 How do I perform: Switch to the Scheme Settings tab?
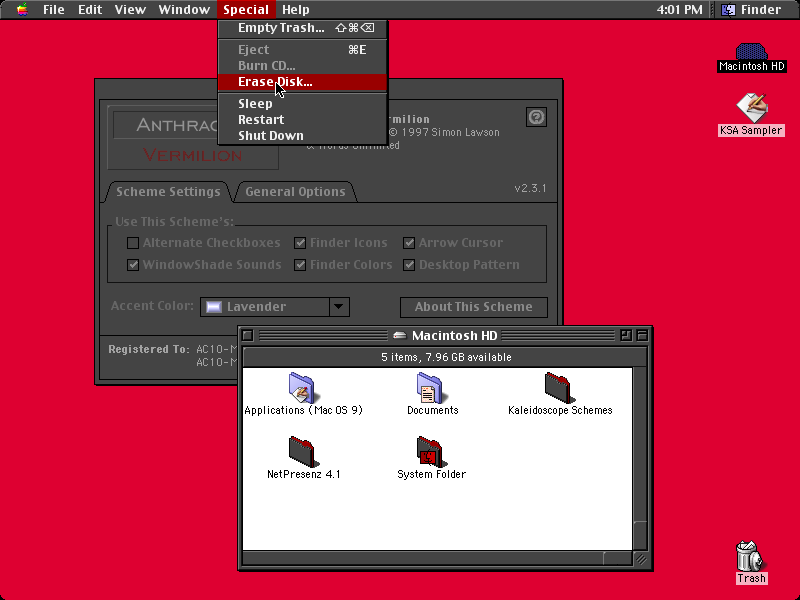point(168,192)
